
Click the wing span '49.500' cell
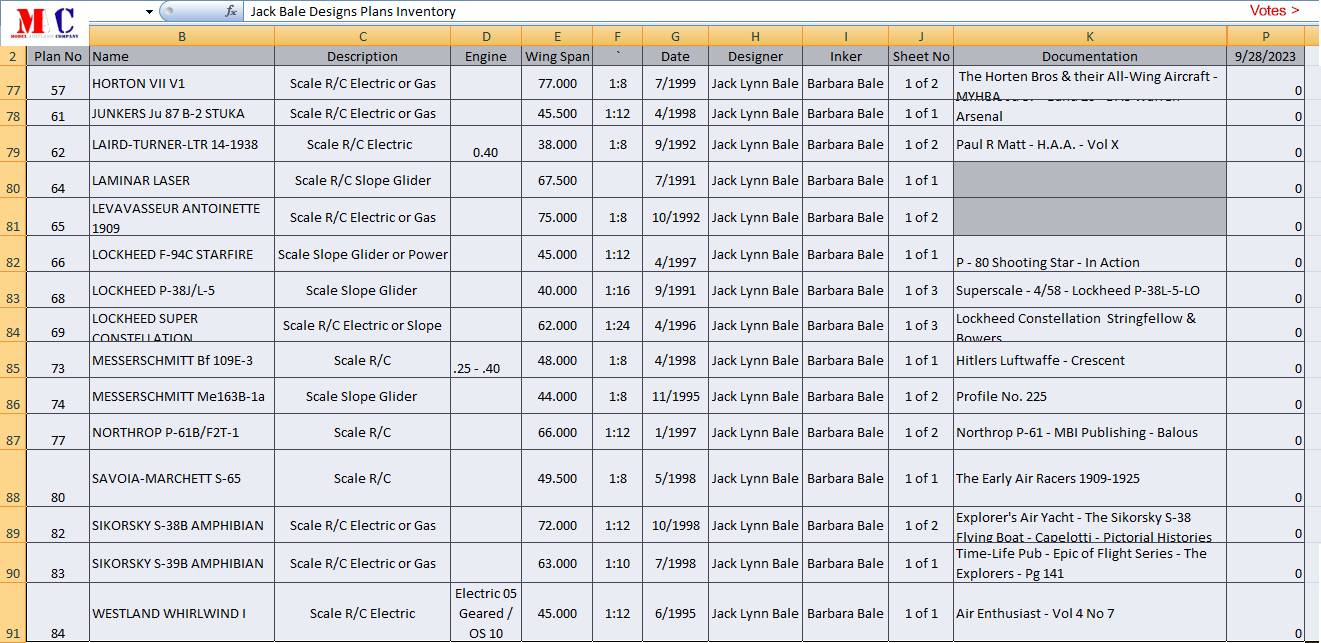tap(557, 478)
